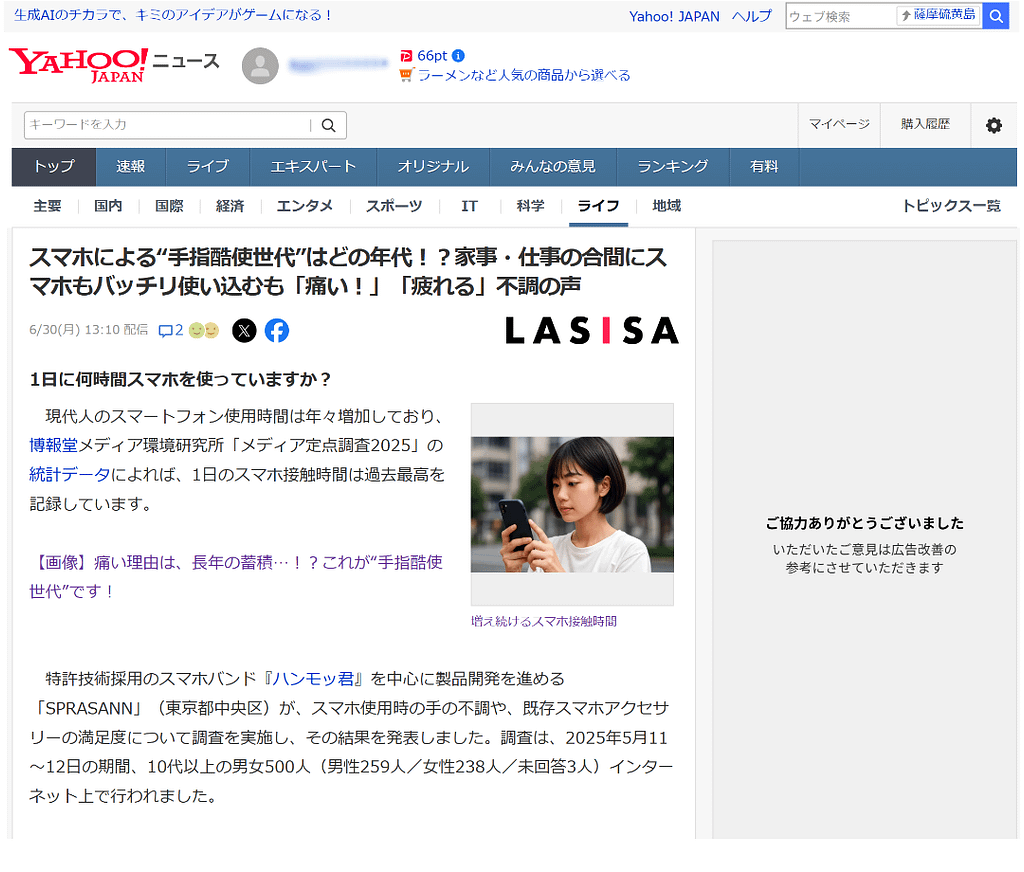1024x872 pixels.
Task: Click the keyword search magnifier icon
Action: [328, 125]
